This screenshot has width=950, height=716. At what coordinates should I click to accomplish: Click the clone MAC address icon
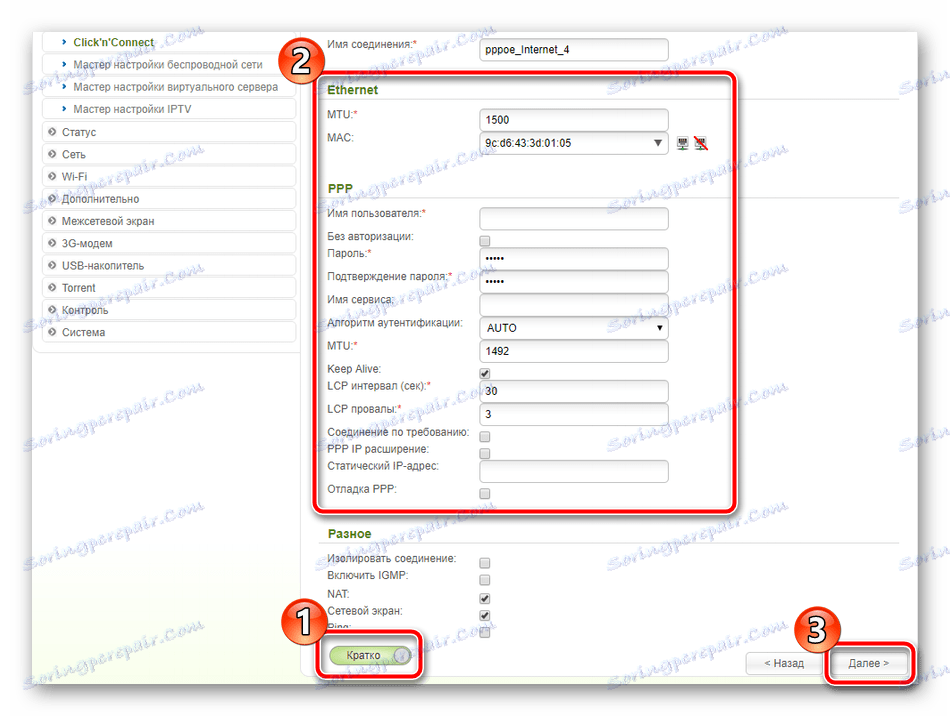682,144
